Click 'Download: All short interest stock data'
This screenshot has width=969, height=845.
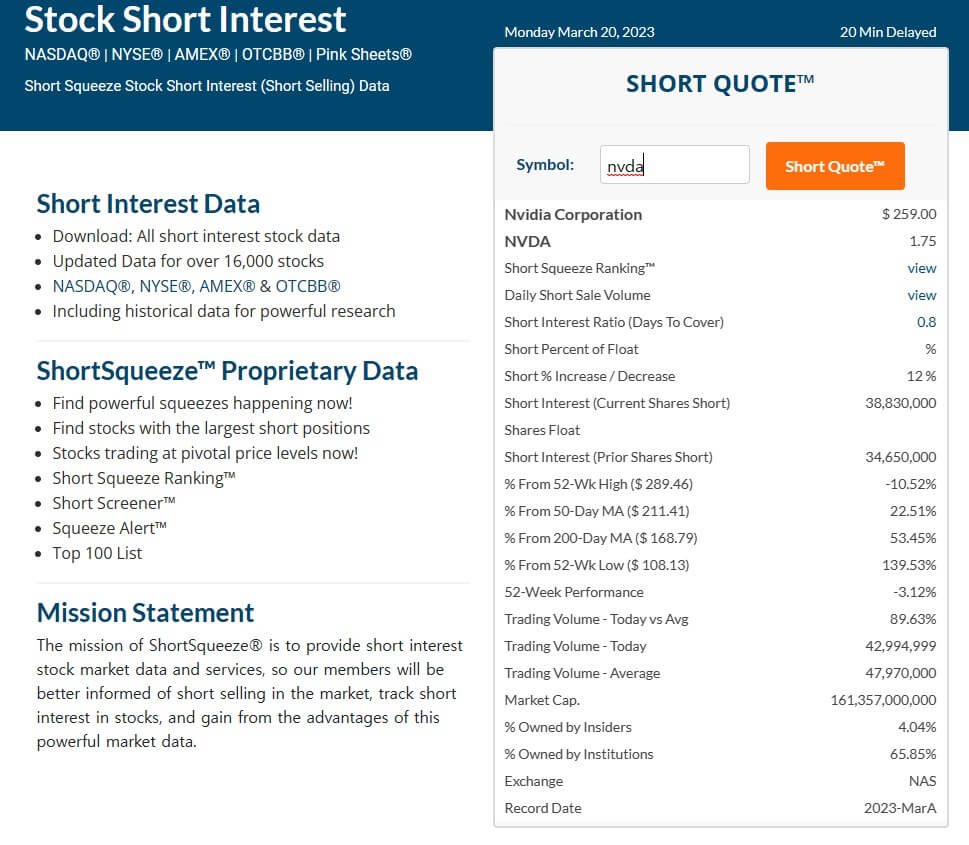click(196, 236)
